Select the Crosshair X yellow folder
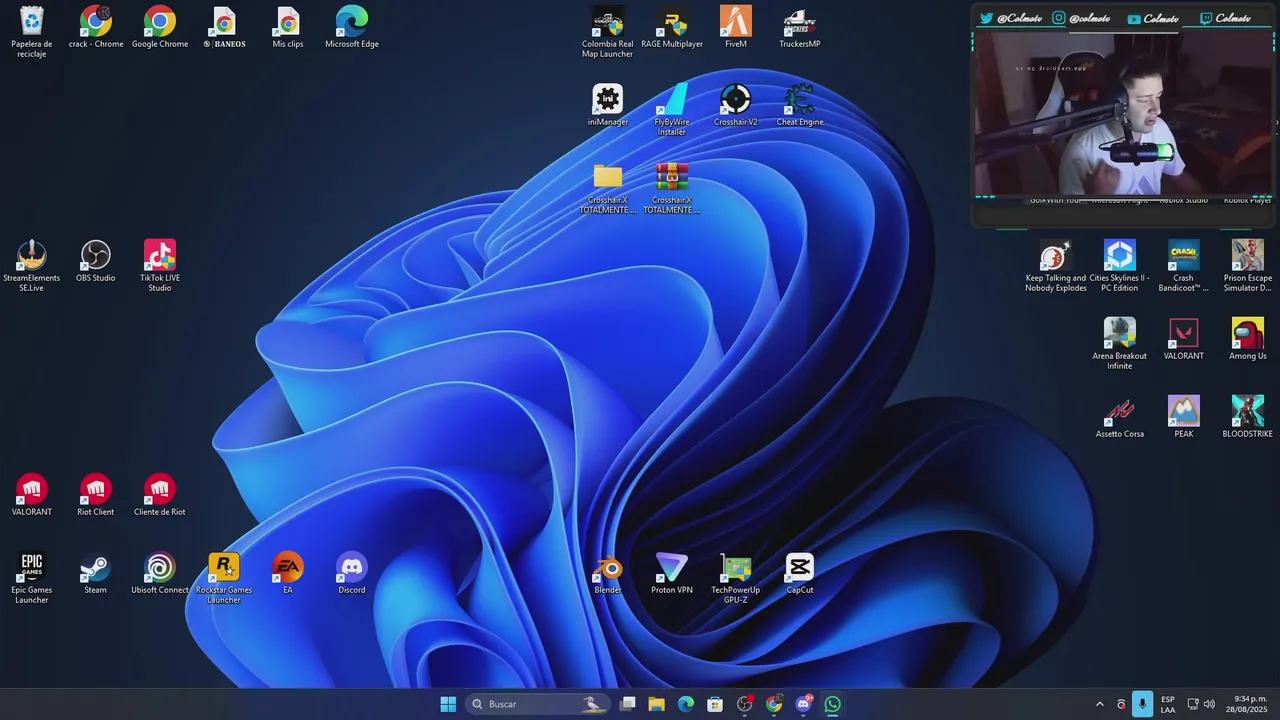1280x720 pixels. click(x=608, y=187)
